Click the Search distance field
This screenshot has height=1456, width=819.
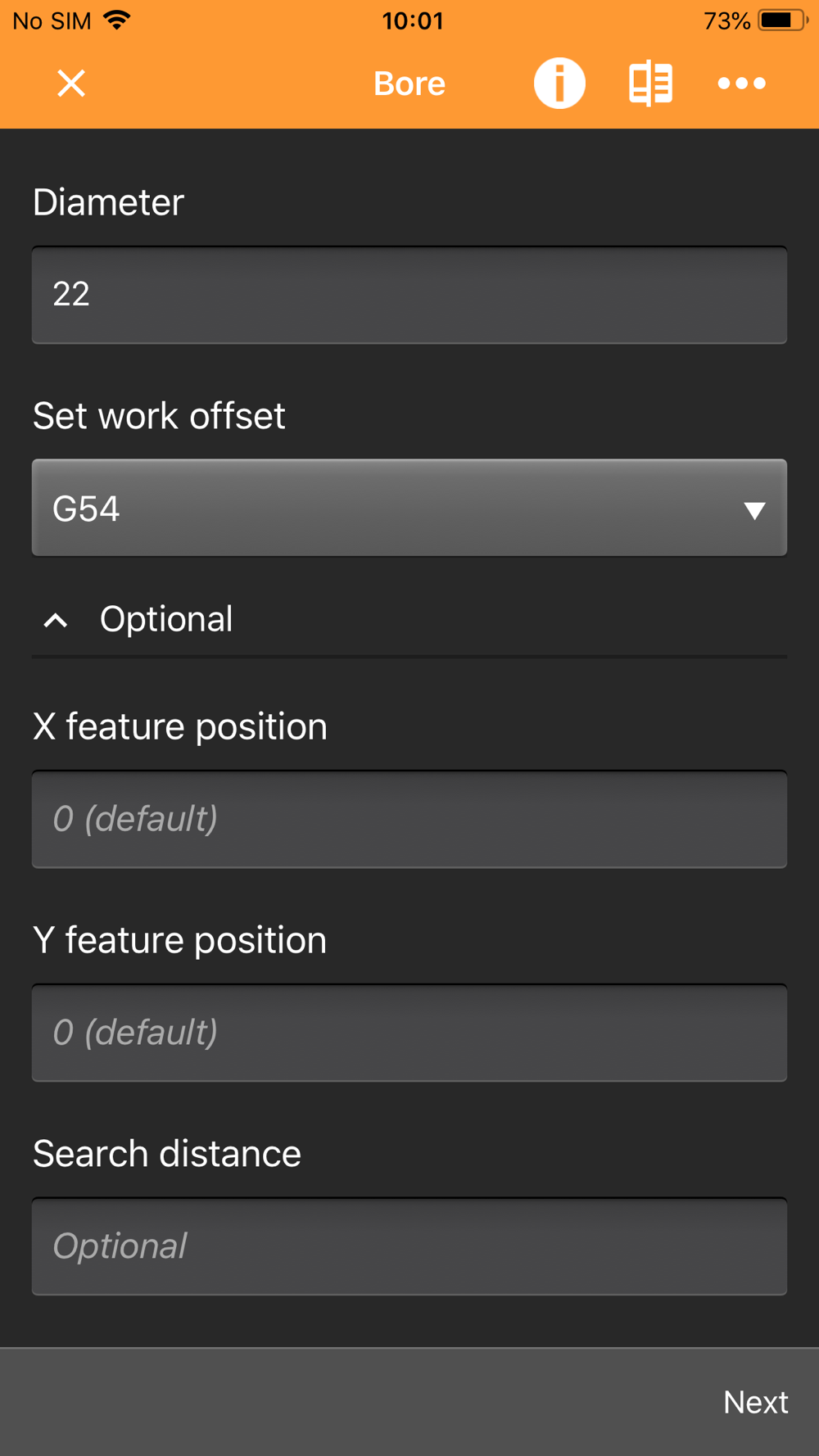click(409, 1246)
